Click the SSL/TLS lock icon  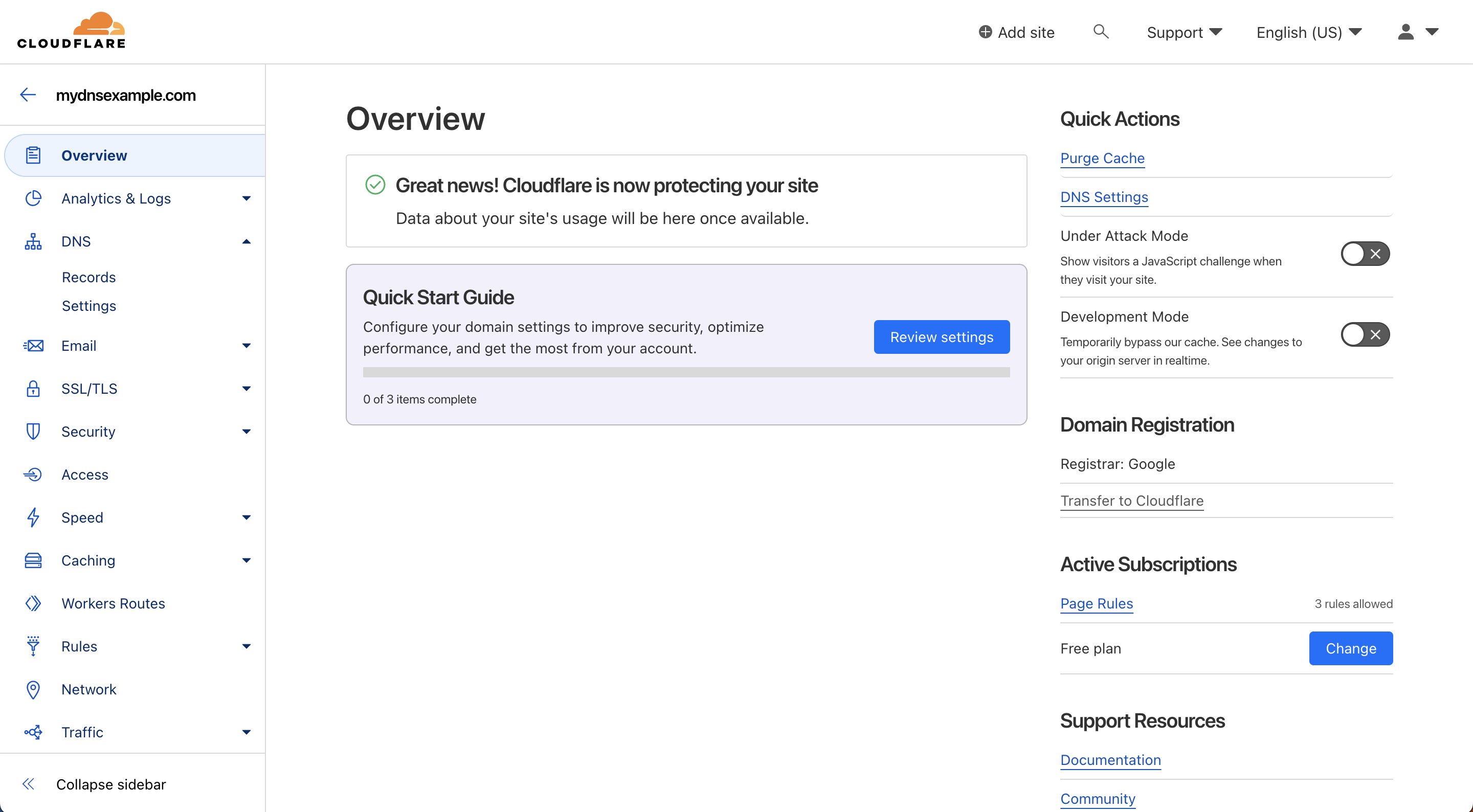coord(33,388)
